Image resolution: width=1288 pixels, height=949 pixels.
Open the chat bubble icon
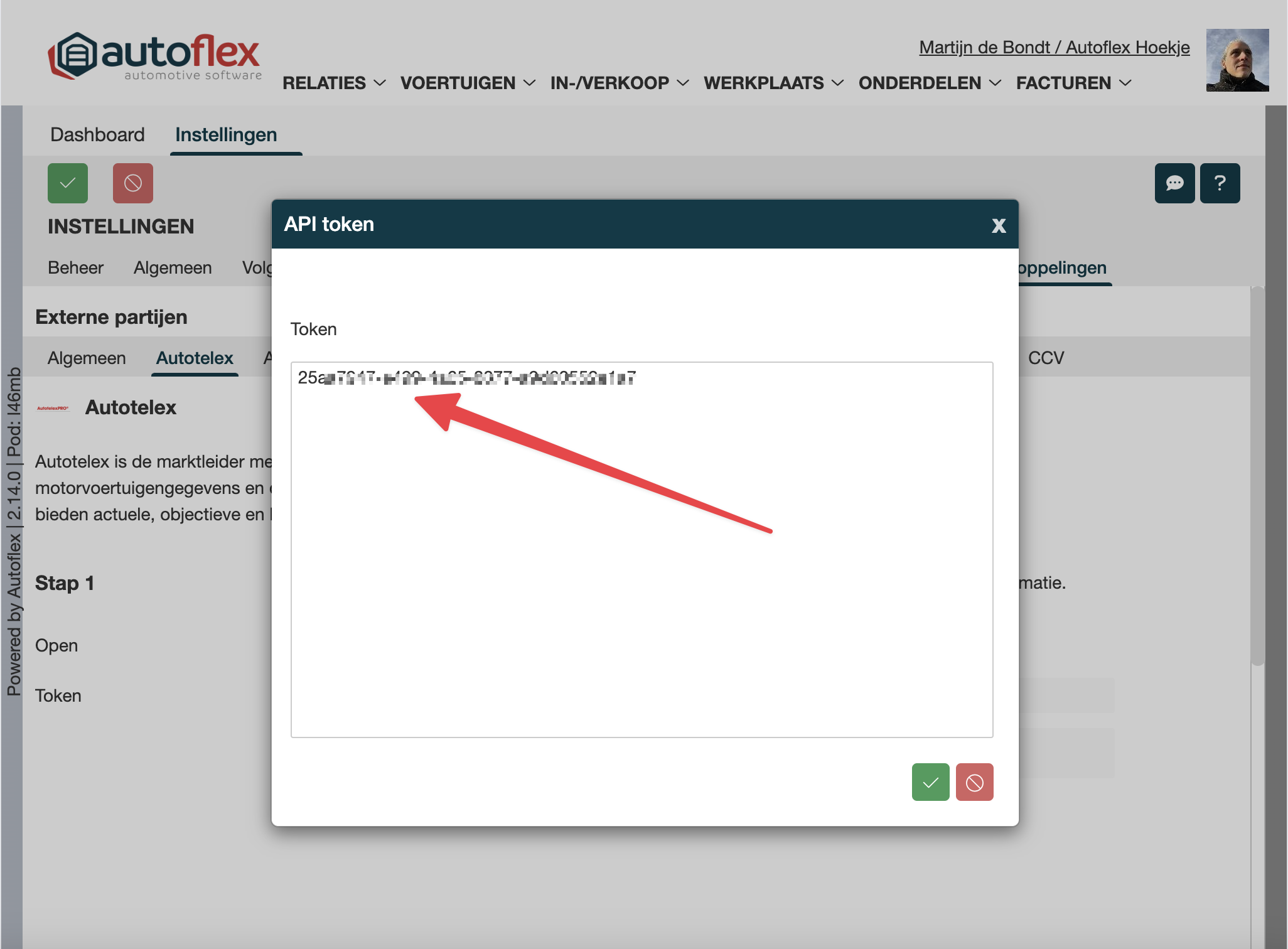[x=1174, y=183]
